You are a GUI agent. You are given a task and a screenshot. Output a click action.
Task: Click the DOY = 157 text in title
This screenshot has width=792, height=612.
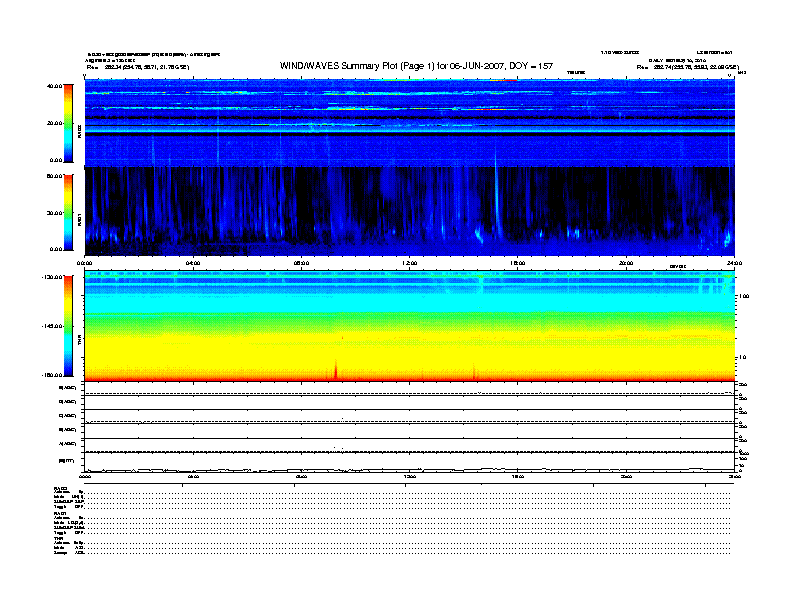point(531,66)
